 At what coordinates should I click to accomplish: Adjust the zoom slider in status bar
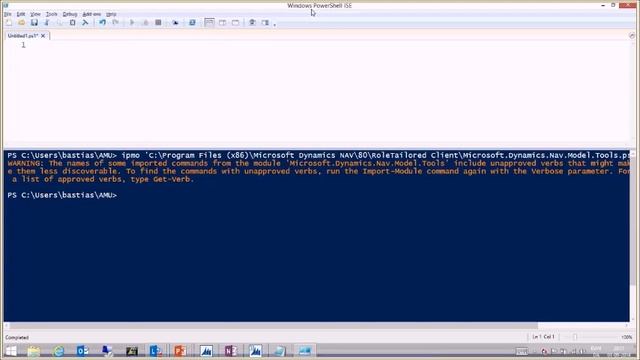pos(575,337)
